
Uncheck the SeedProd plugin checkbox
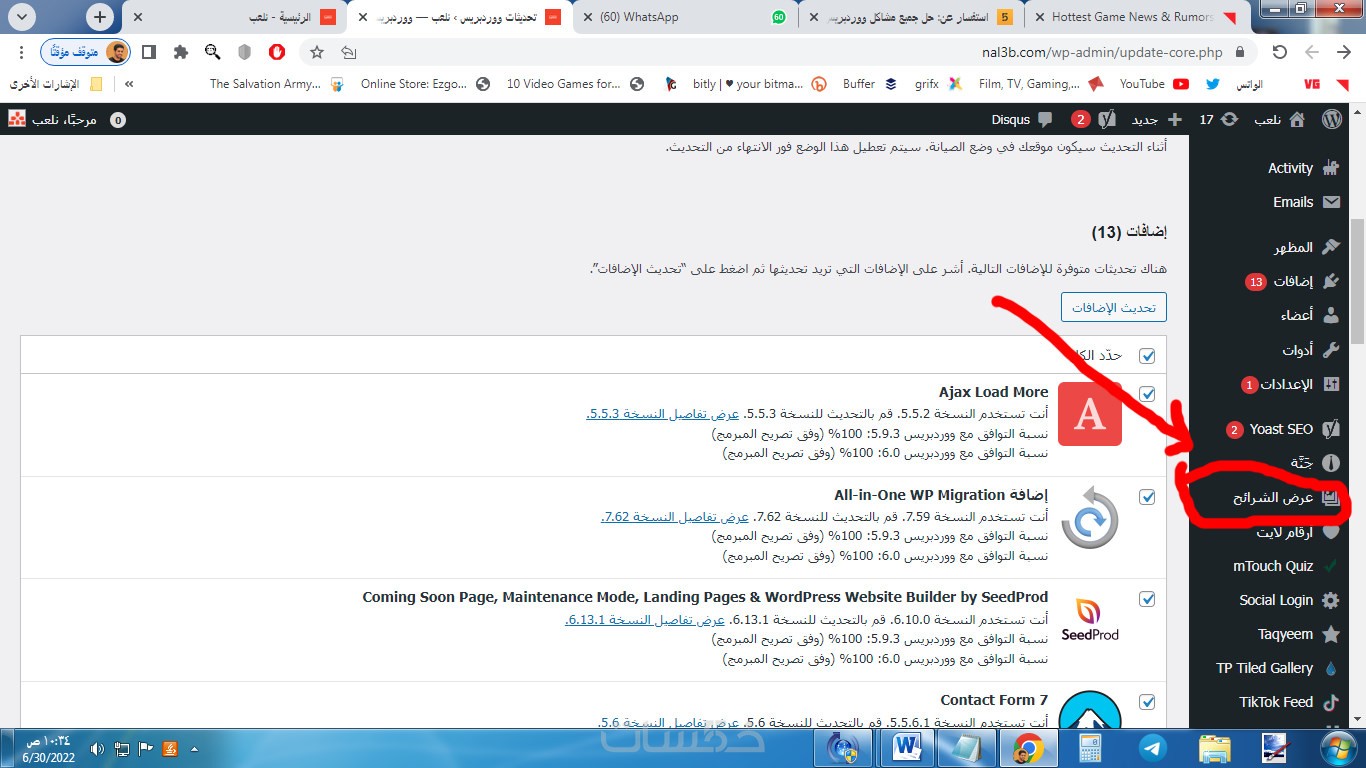1147,599
